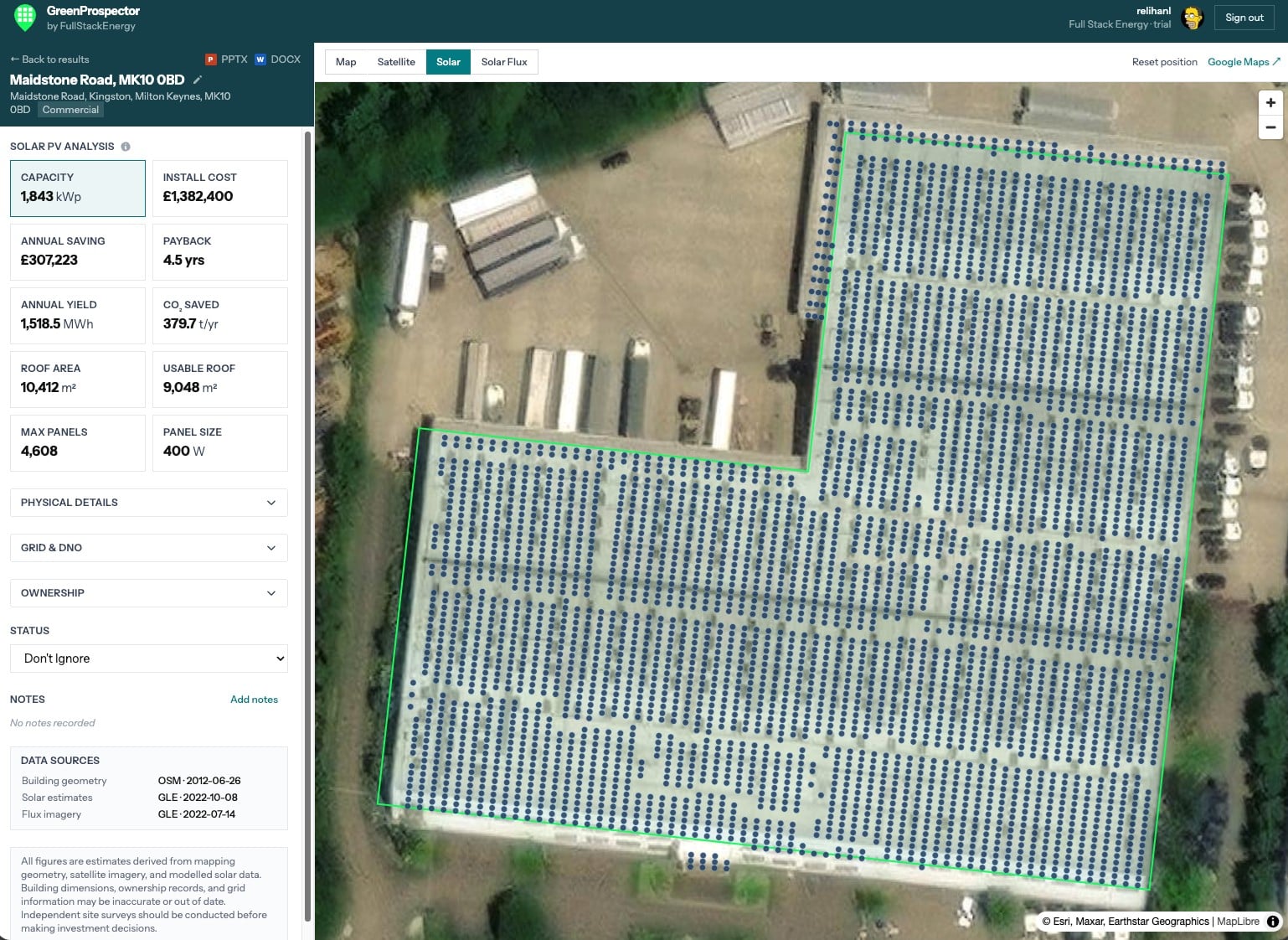Viewport: 1288px width, 940px height.
Task: Click the Solar PV Analysis info icon
Action: pos(126,147)
